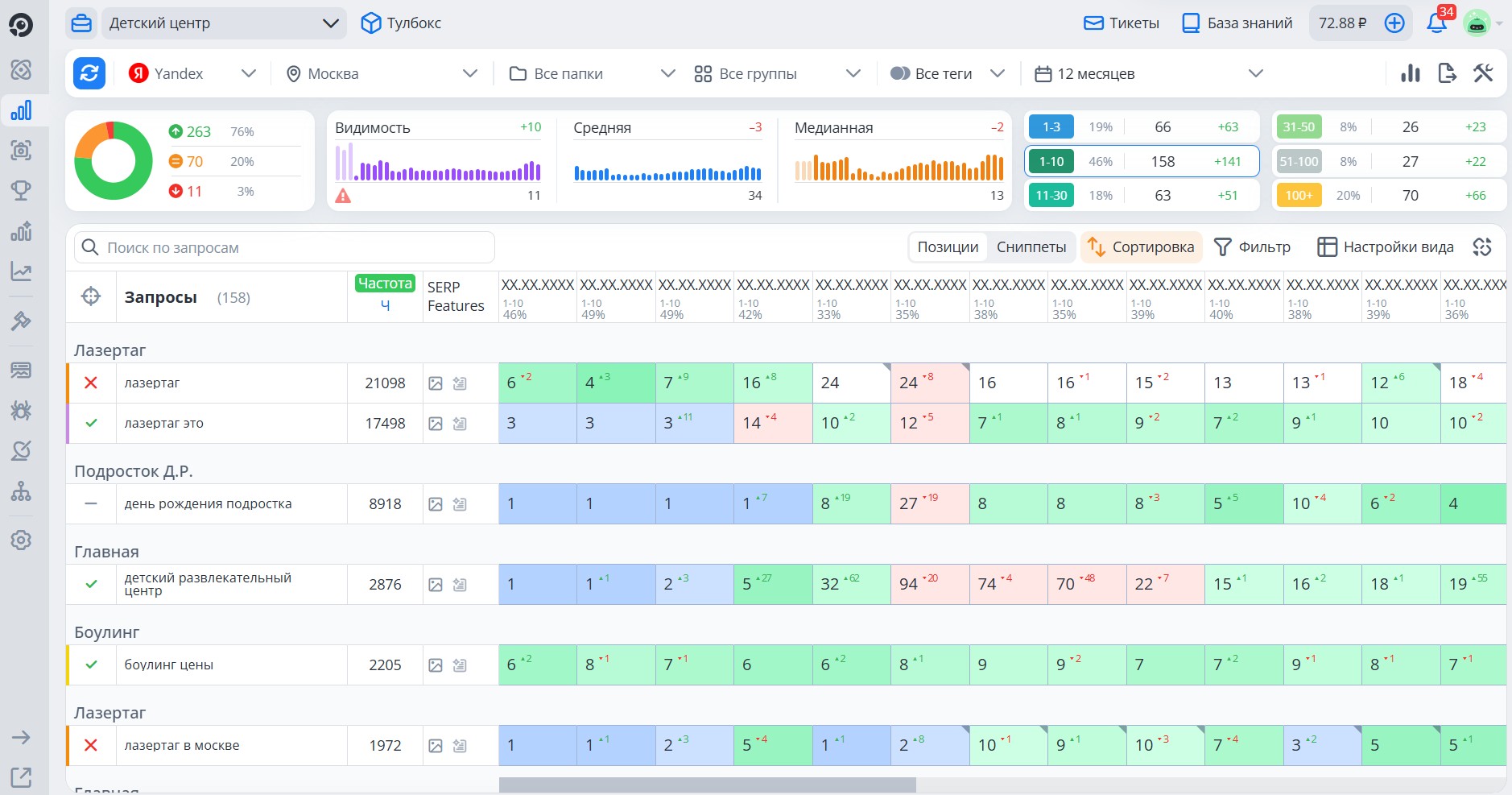Toggle the green check for лазертаг это
This screenshot has width=1512, height=795.
pyautogui.click(x=91, y=423)
